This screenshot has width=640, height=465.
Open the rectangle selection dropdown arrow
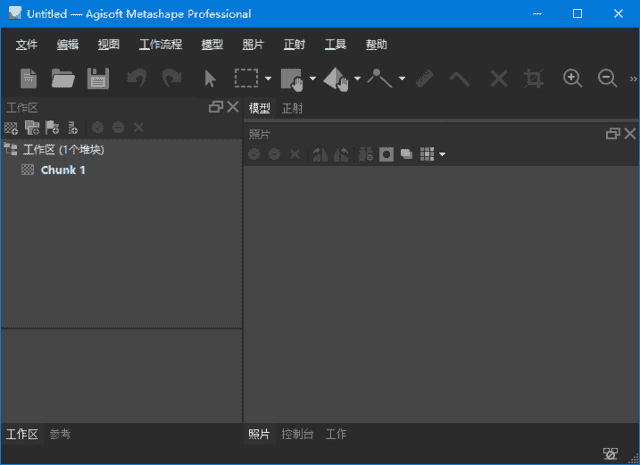(268, 79)
